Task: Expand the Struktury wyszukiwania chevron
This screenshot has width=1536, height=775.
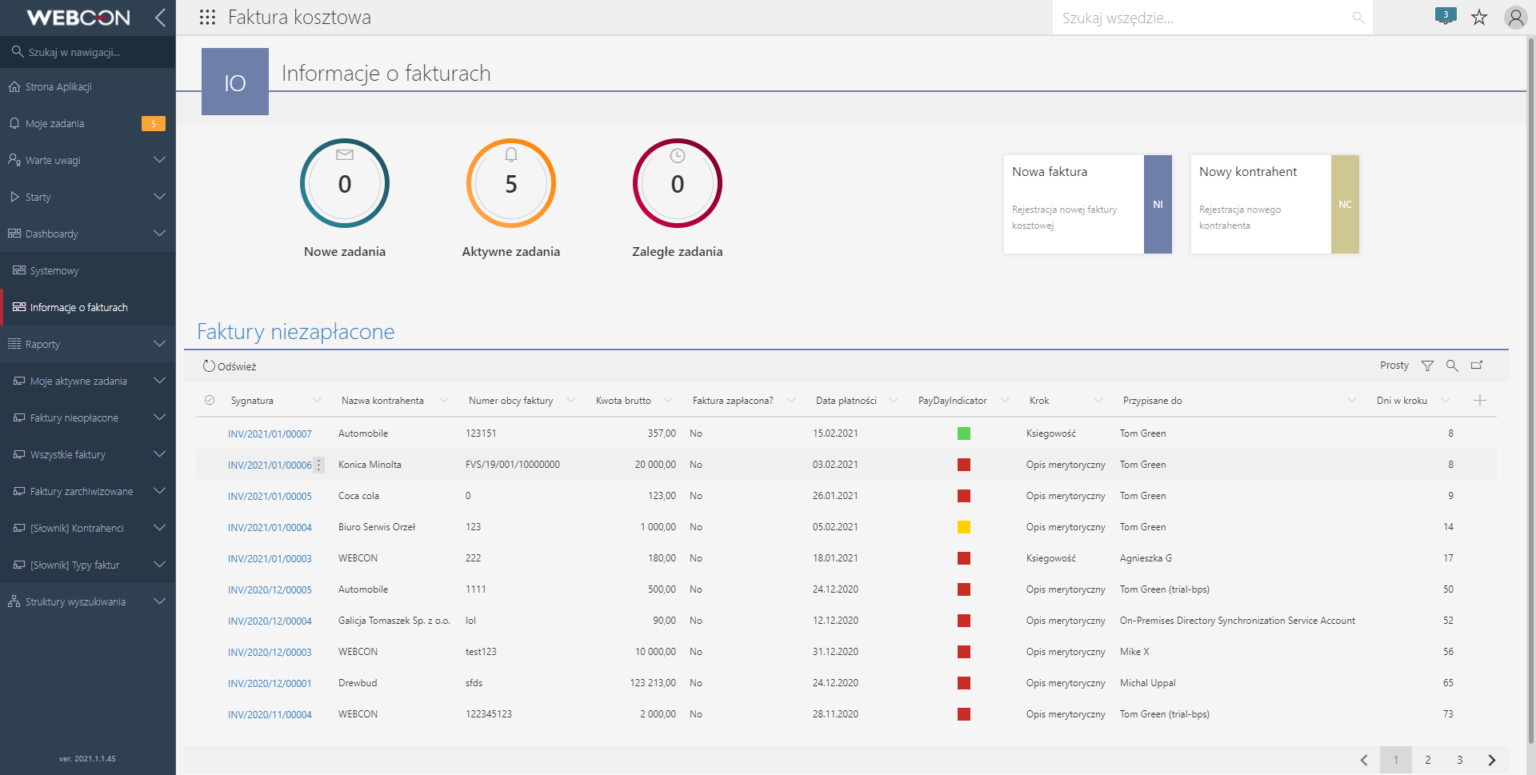Action: click(x=160, y=602)
